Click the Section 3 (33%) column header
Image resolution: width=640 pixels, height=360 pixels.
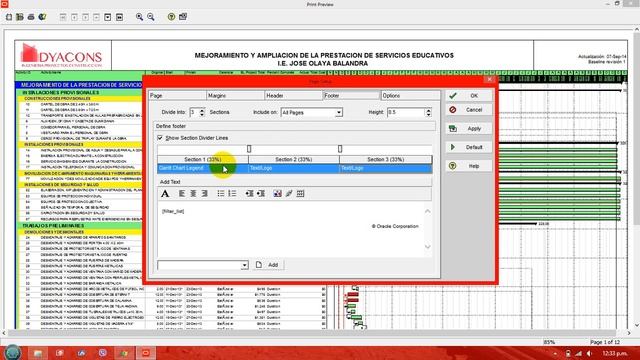(386, 160)
